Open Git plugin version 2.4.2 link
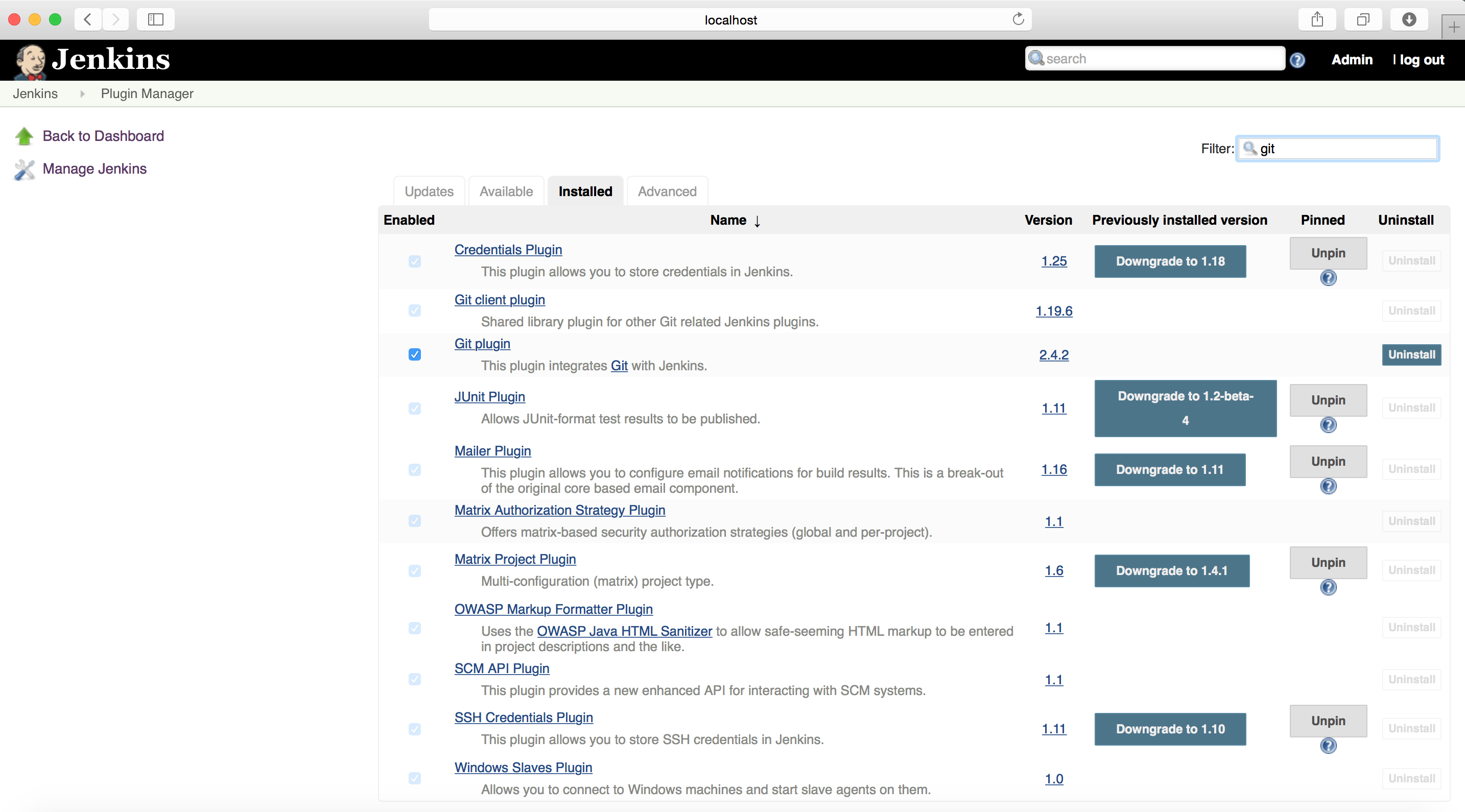1465x812 pixels. [x=1054, y=355]
